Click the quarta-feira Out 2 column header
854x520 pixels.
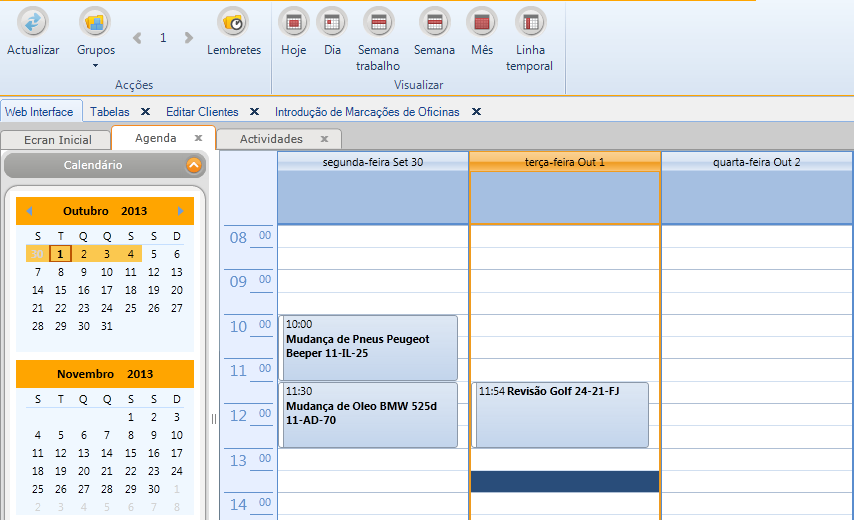tap(757, 162)
